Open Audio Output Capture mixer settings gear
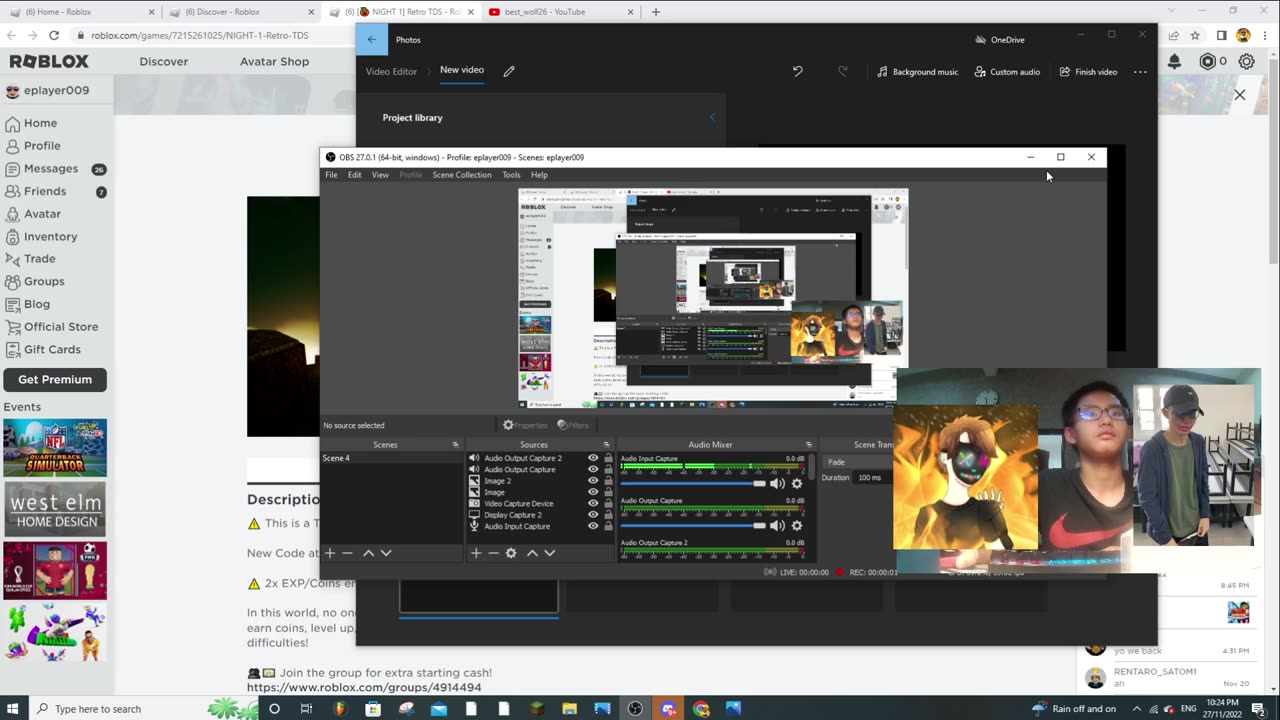1280x720 pixels. (797, 525)
